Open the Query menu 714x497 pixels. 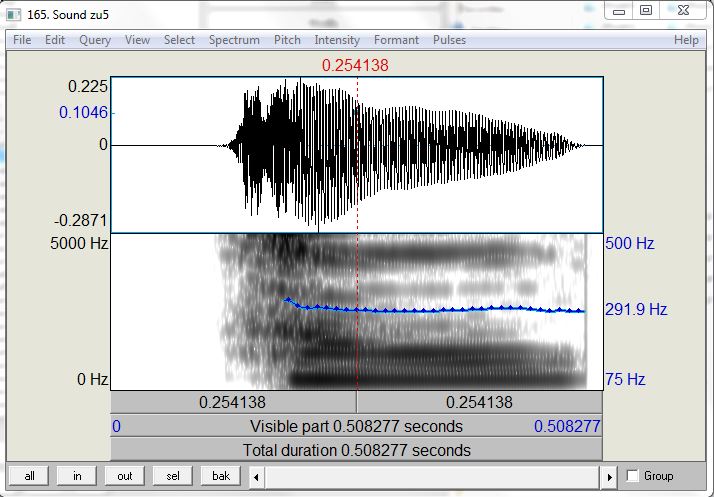[95, 40]
